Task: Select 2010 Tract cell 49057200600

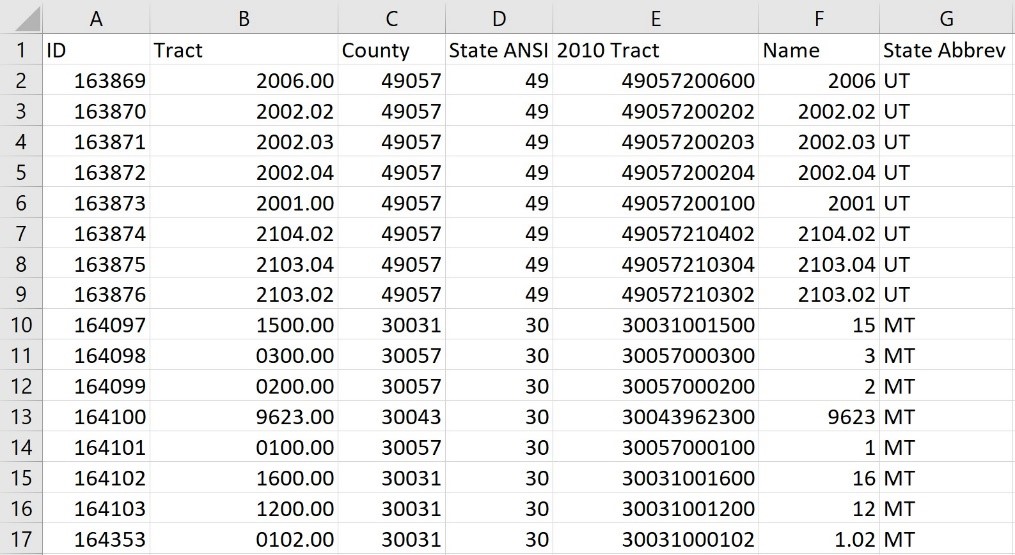Action: (655, 80)
